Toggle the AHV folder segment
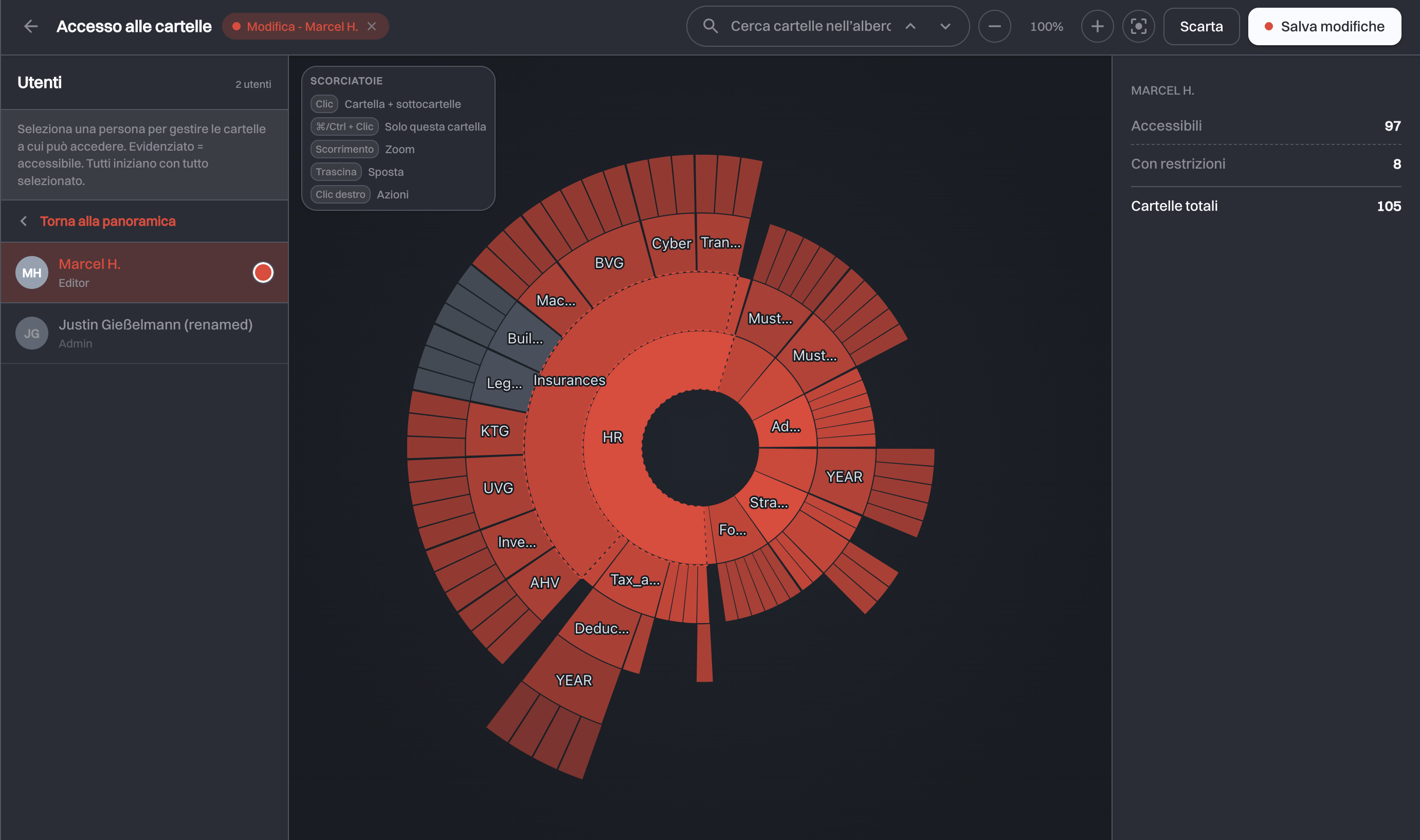The image size is (1420, 840). (544, 582)
